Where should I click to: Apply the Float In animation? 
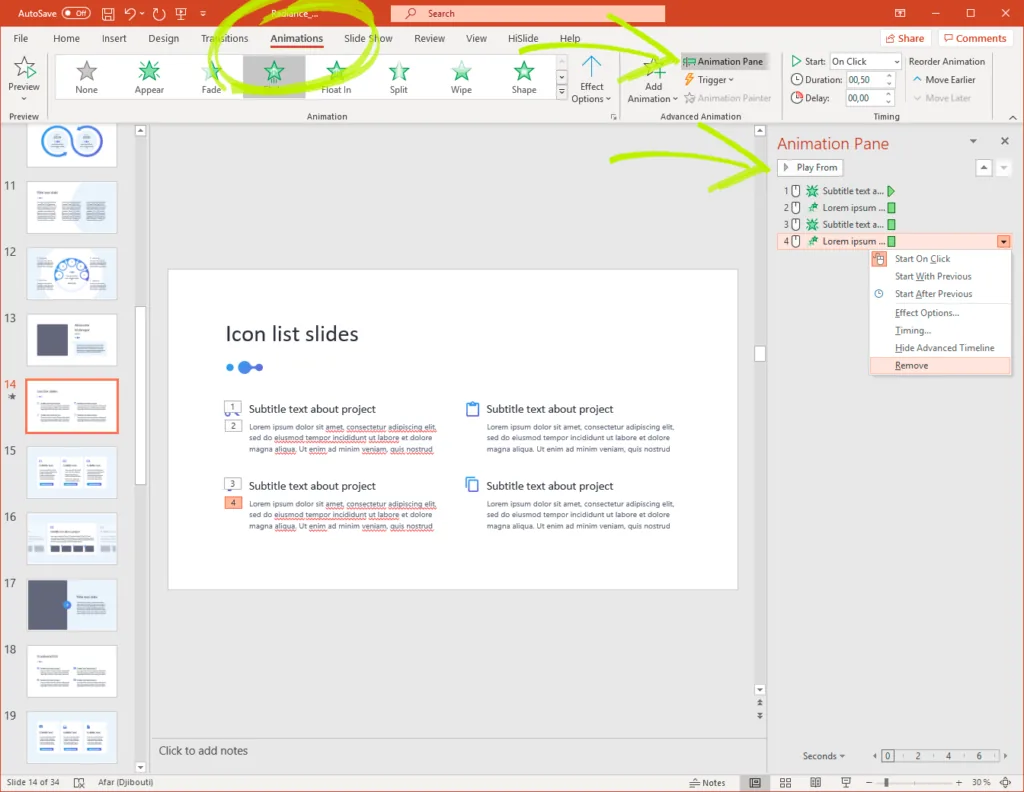coord(336,76)
